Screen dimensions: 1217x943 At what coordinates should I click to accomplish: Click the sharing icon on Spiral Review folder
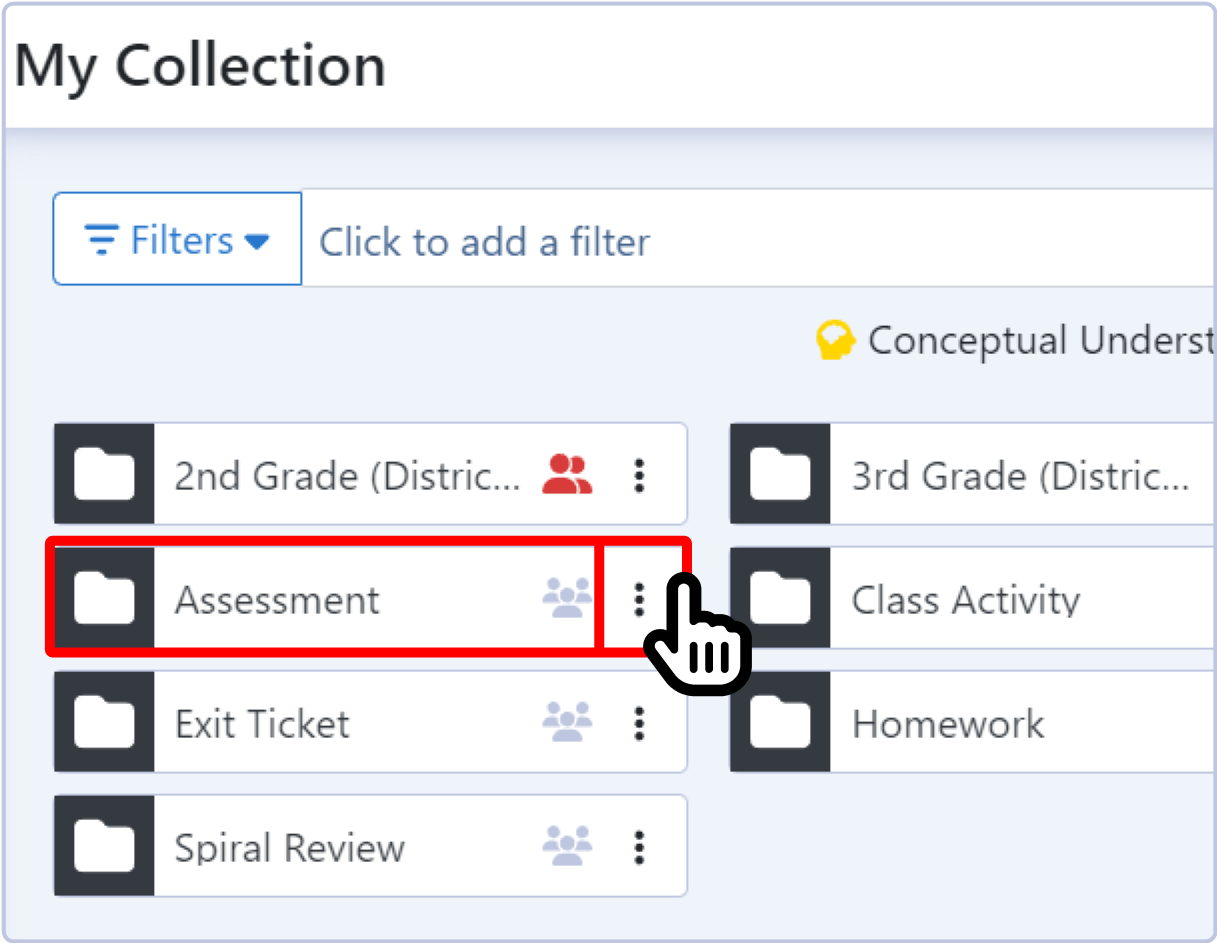pos(567,846)
